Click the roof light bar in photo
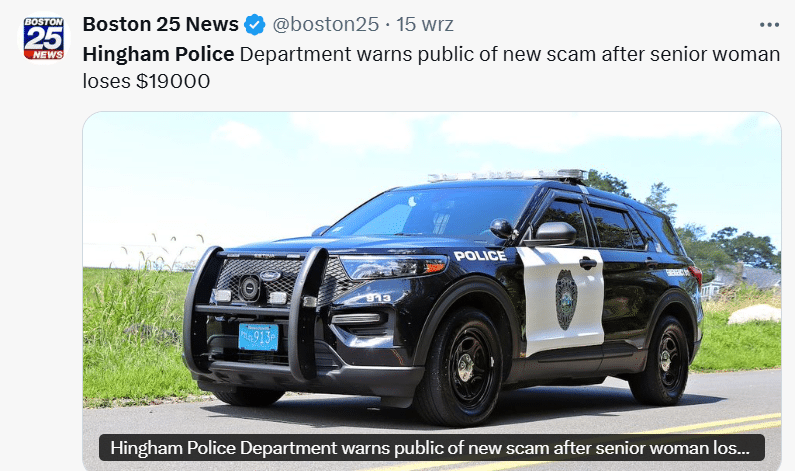795x471 pixels. coord(507,175)
